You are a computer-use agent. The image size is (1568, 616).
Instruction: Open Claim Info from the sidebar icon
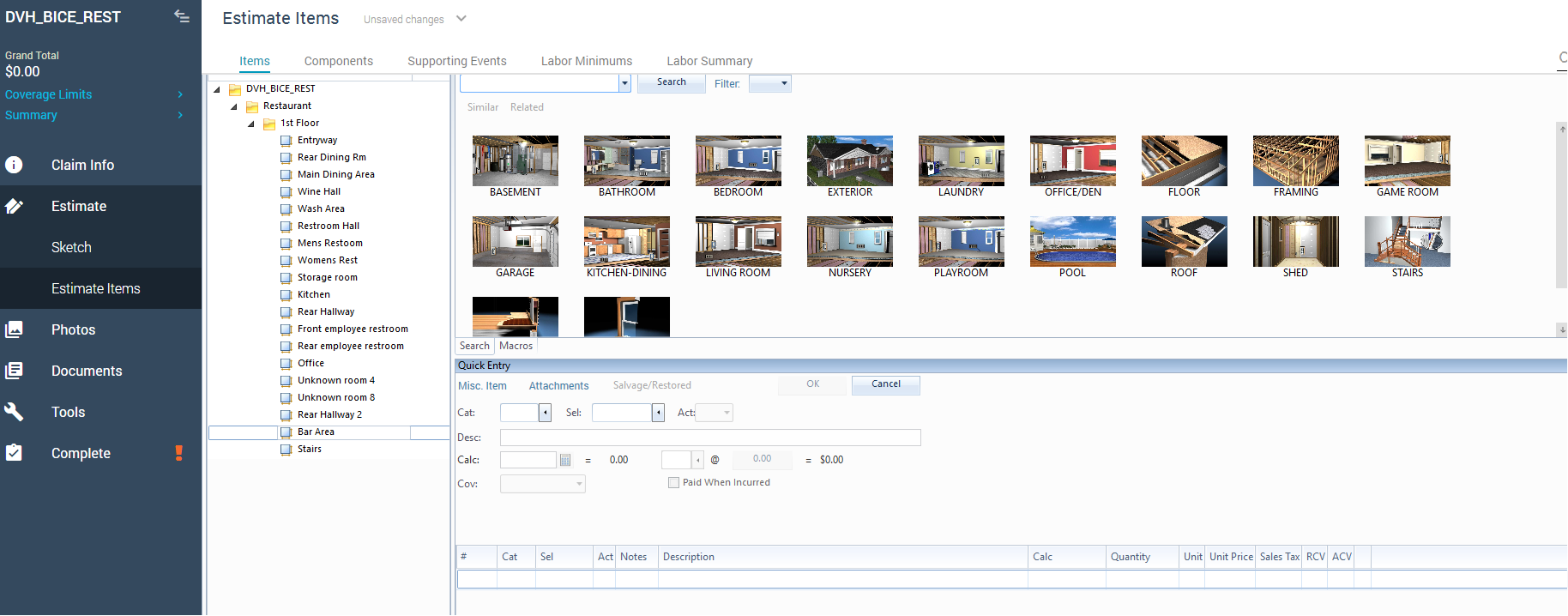tap(14, 165)
